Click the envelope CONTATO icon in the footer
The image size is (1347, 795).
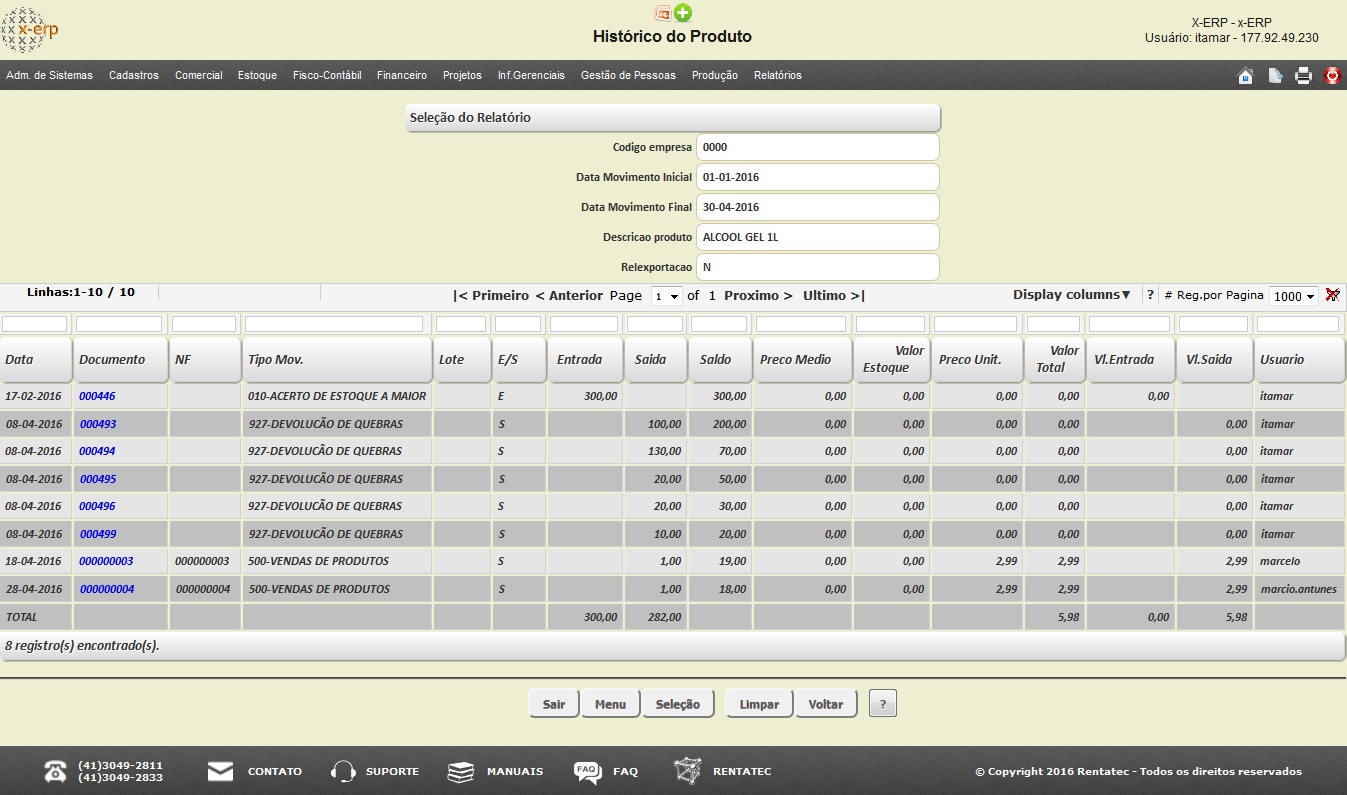click(x=220, y=771)
